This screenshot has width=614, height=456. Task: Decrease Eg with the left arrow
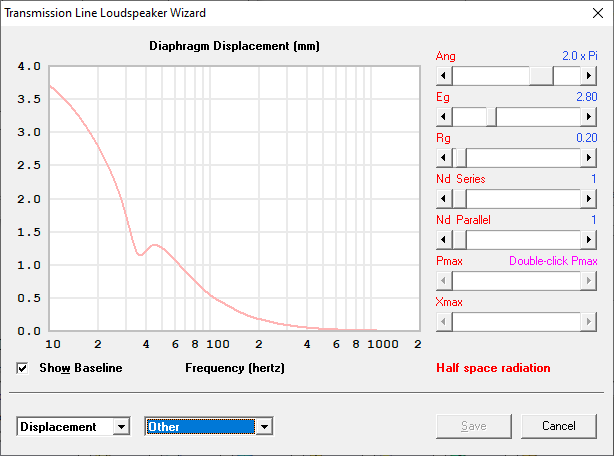point(444,117)
